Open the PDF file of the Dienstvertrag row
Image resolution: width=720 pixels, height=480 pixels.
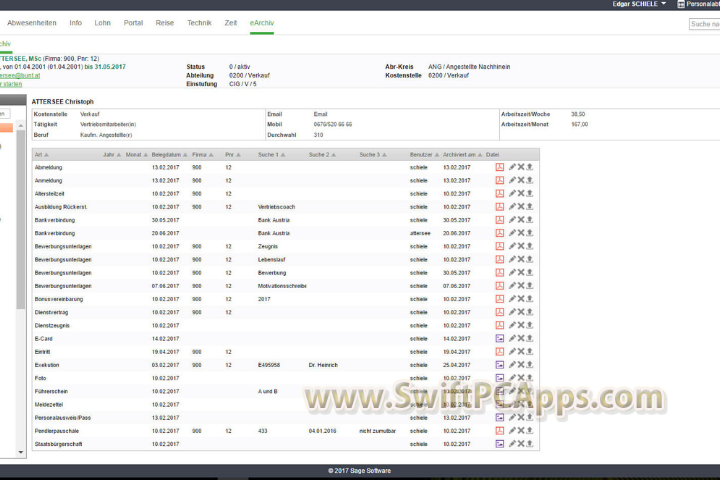pyautogui.click(x=500, y=312)
